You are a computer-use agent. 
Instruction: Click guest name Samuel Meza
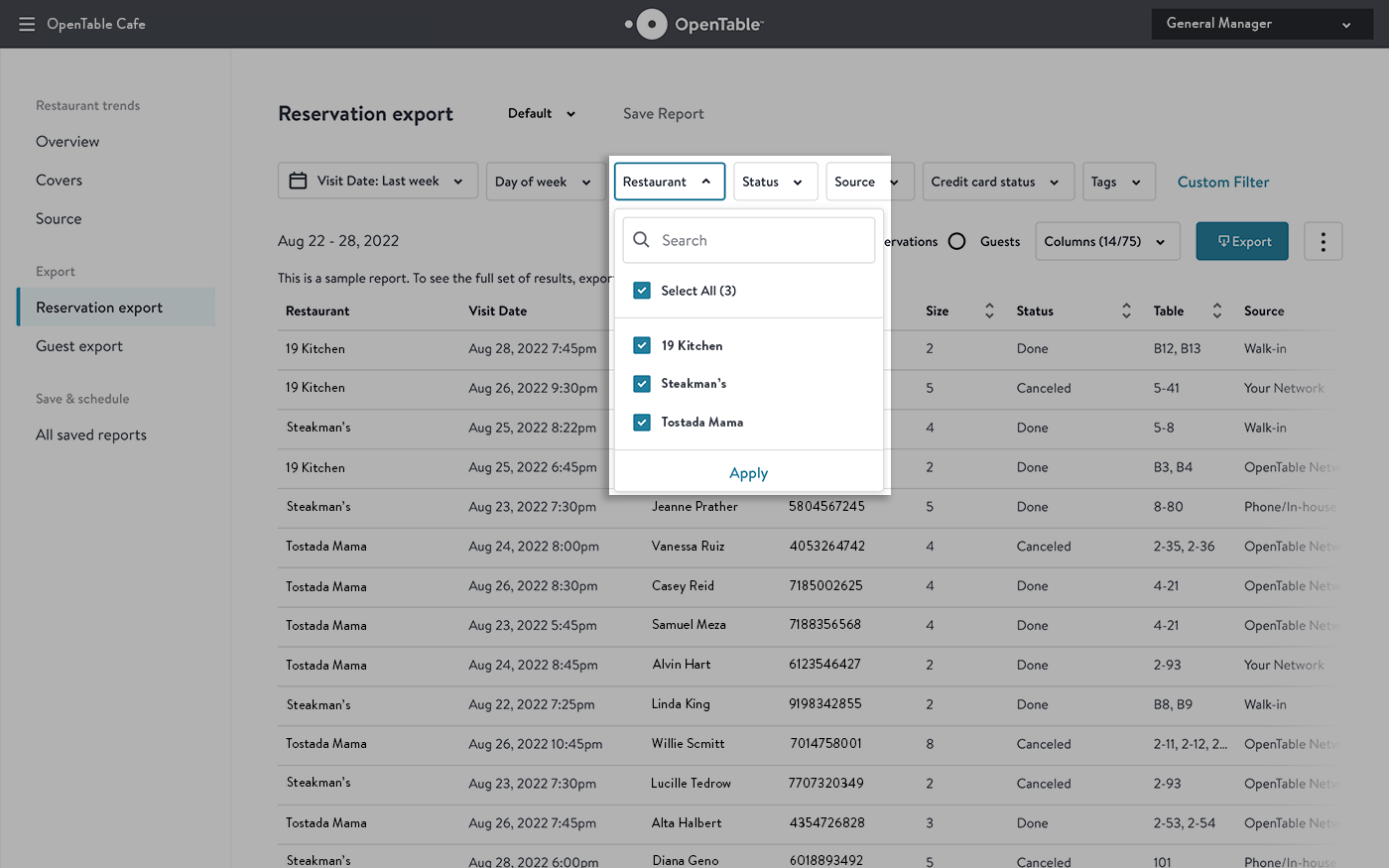pos(689,625)
